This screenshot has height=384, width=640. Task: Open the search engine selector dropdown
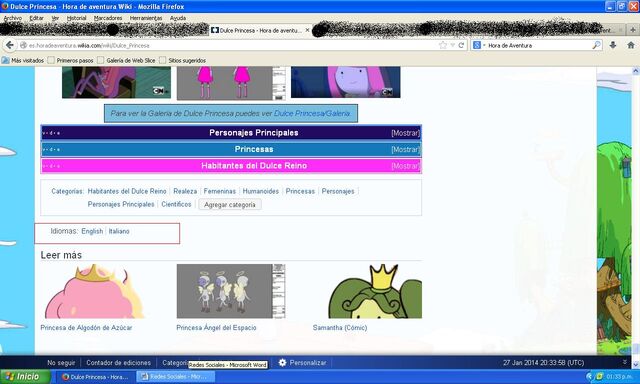coord(479,45)
